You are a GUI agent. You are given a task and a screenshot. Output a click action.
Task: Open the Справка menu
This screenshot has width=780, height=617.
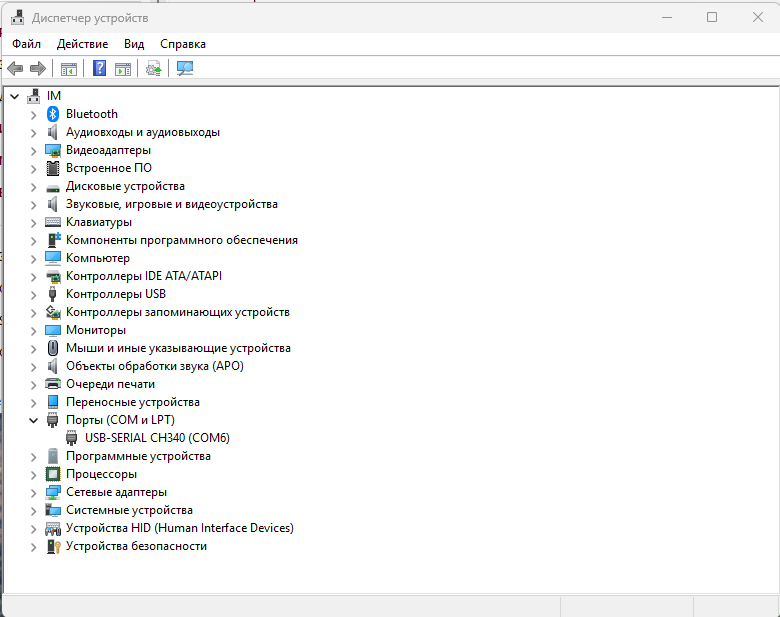[183, 44]
